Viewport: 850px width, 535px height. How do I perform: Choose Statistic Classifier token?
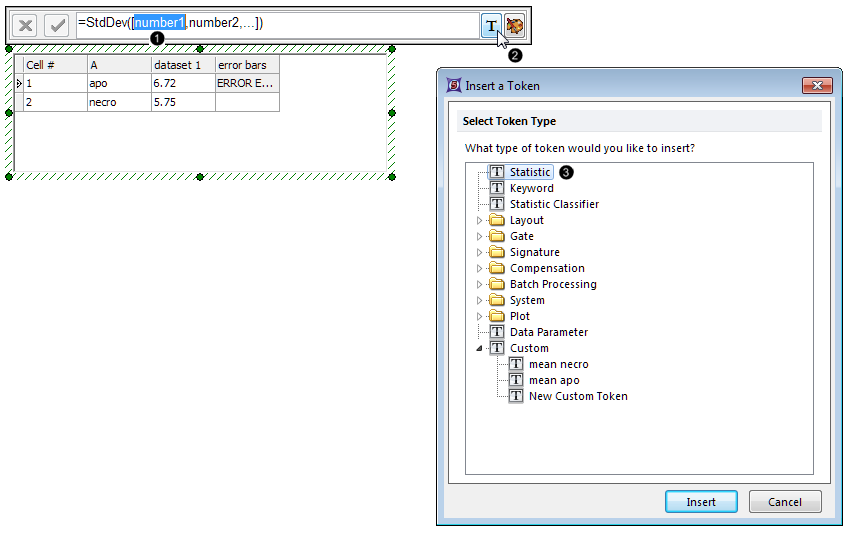554,204
